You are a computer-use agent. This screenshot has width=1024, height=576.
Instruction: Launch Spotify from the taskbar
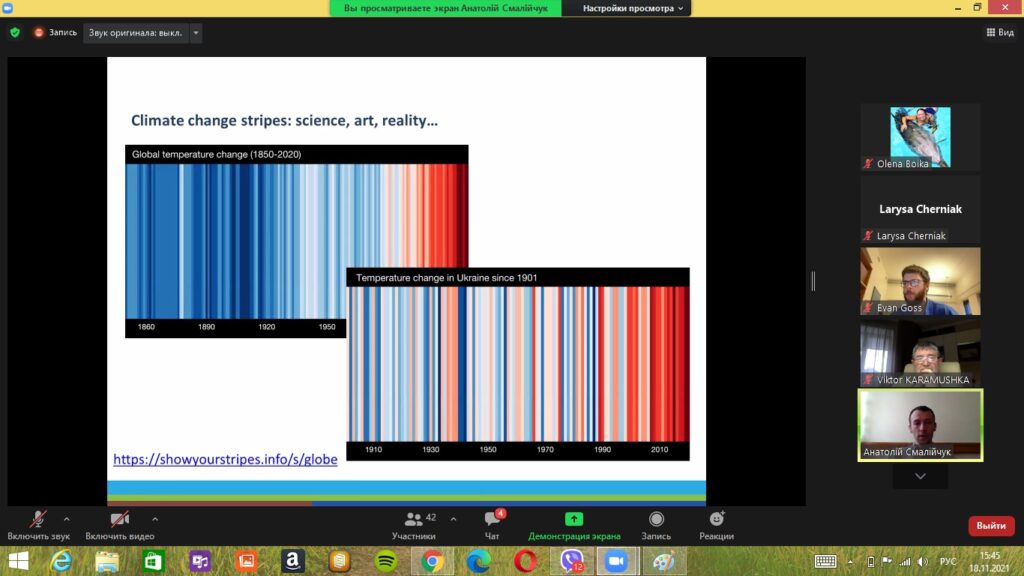[x=386, y=562]
